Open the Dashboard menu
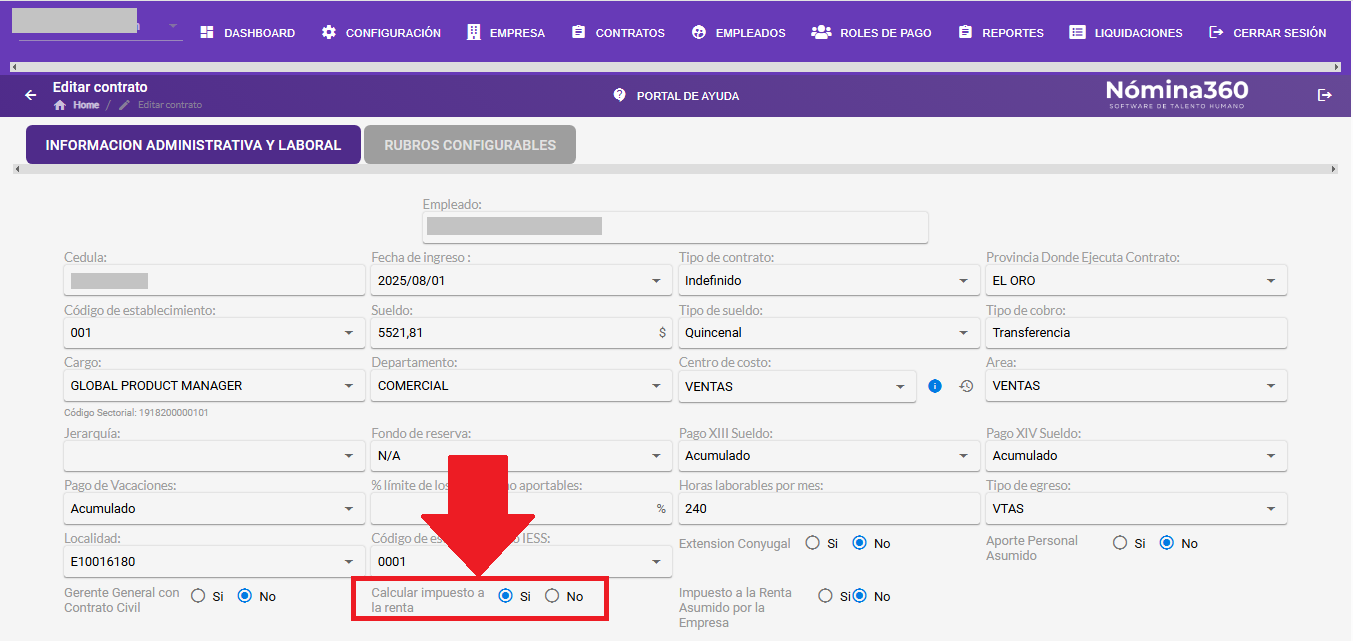 (247, 33)
